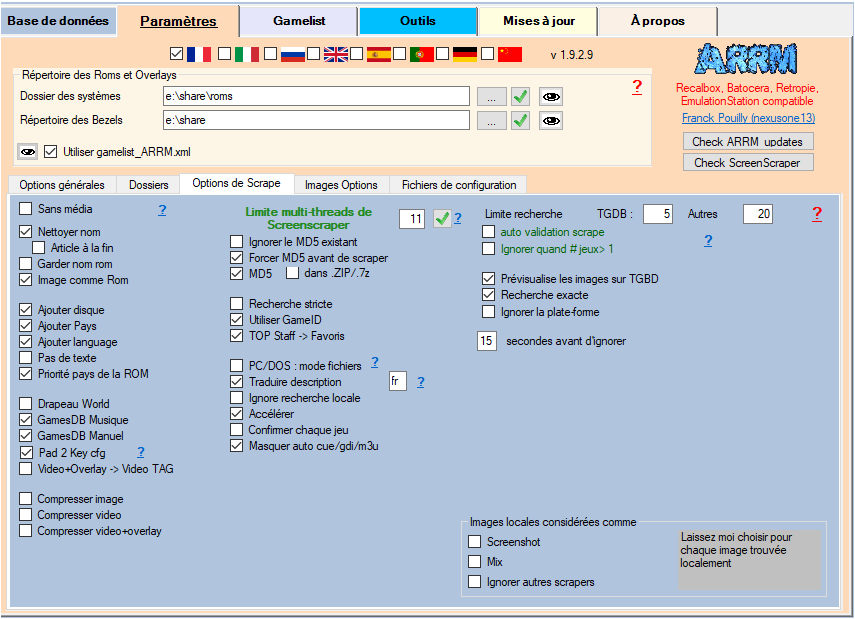The image size is (855, 619).
Task: Open browse button for Dossier des systèmes
Action: (x=490, y=96)
